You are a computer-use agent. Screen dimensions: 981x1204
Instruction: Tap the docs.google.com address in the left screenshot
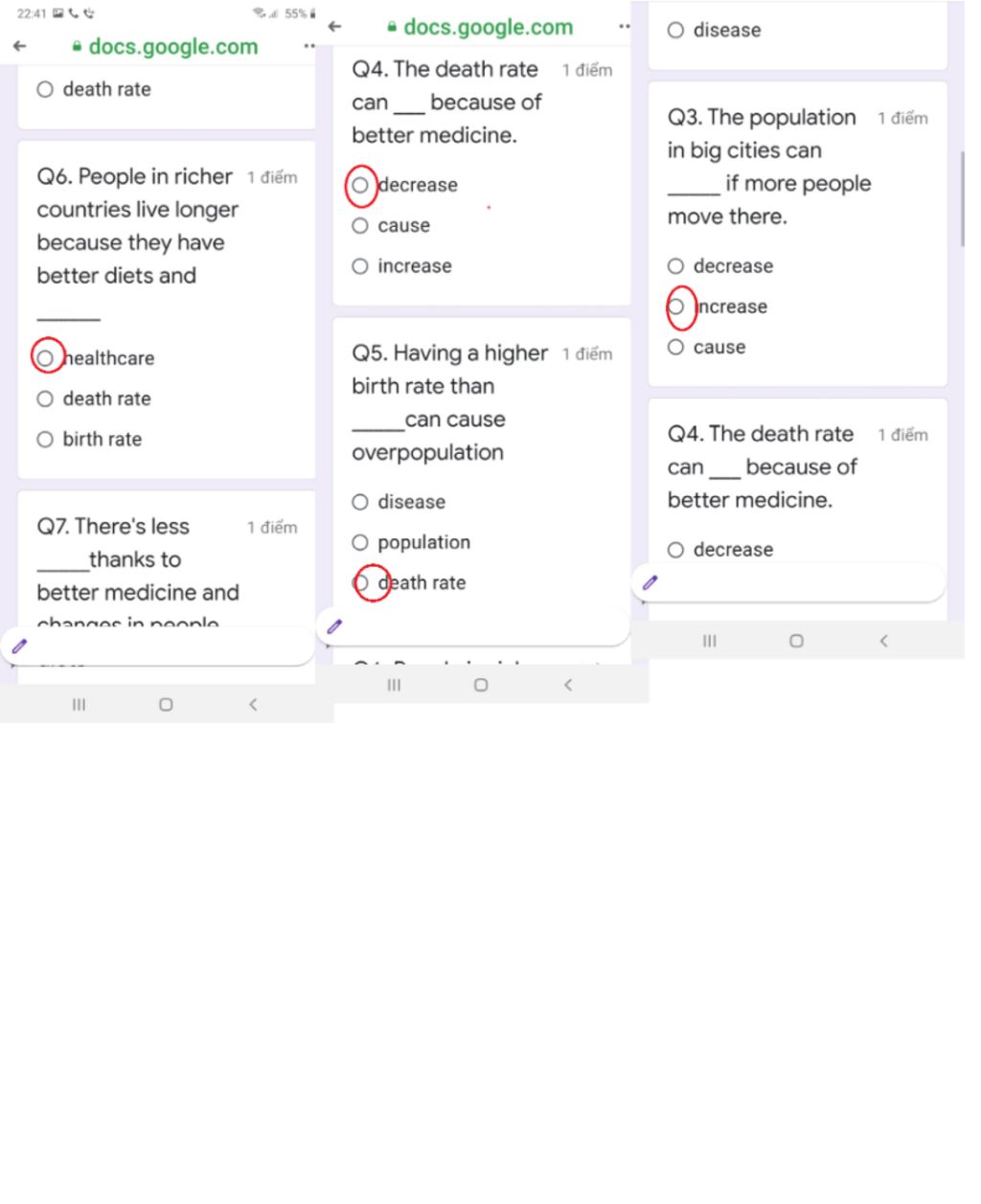[x=172, y=46]
